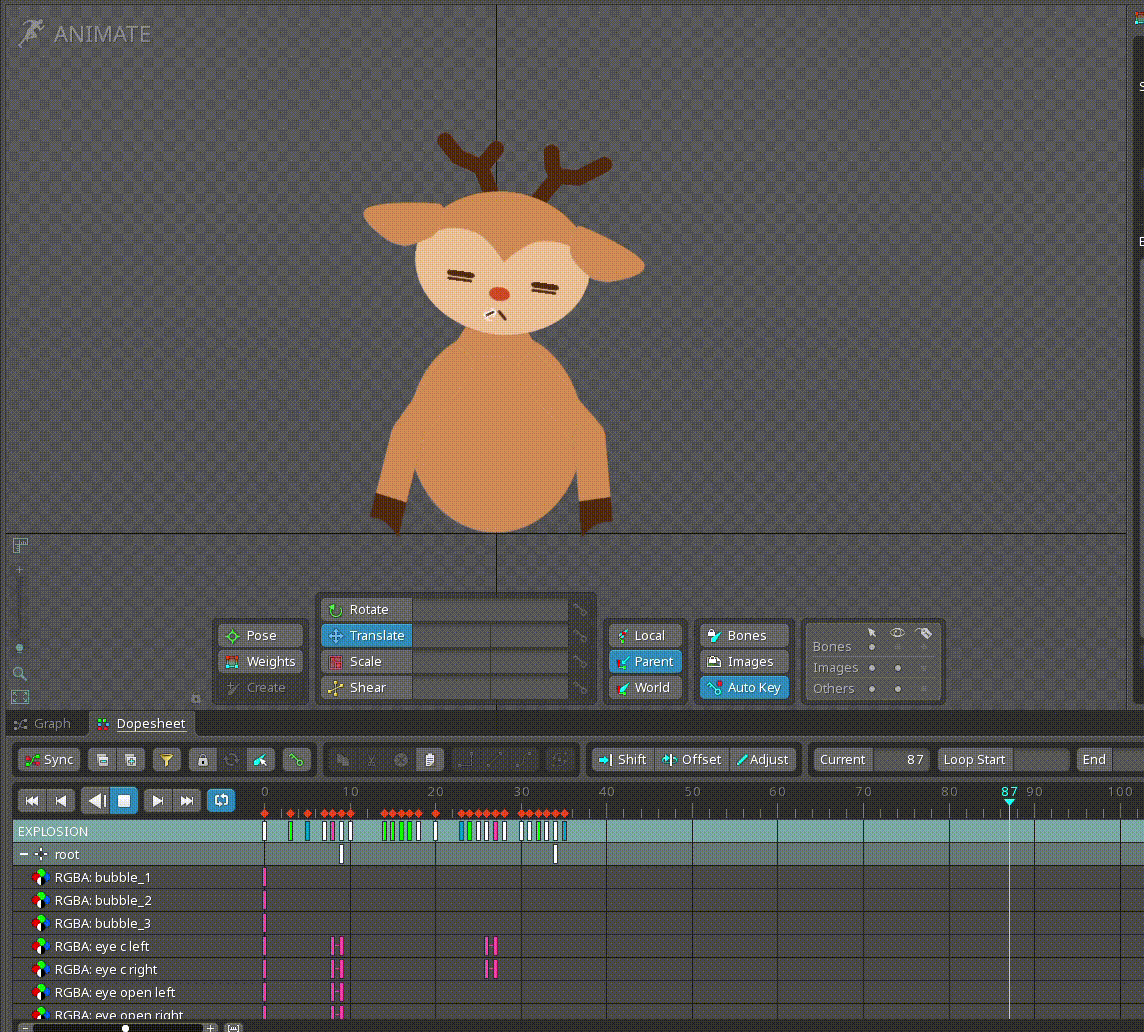Switch to the Scale tool

[366, 661]
